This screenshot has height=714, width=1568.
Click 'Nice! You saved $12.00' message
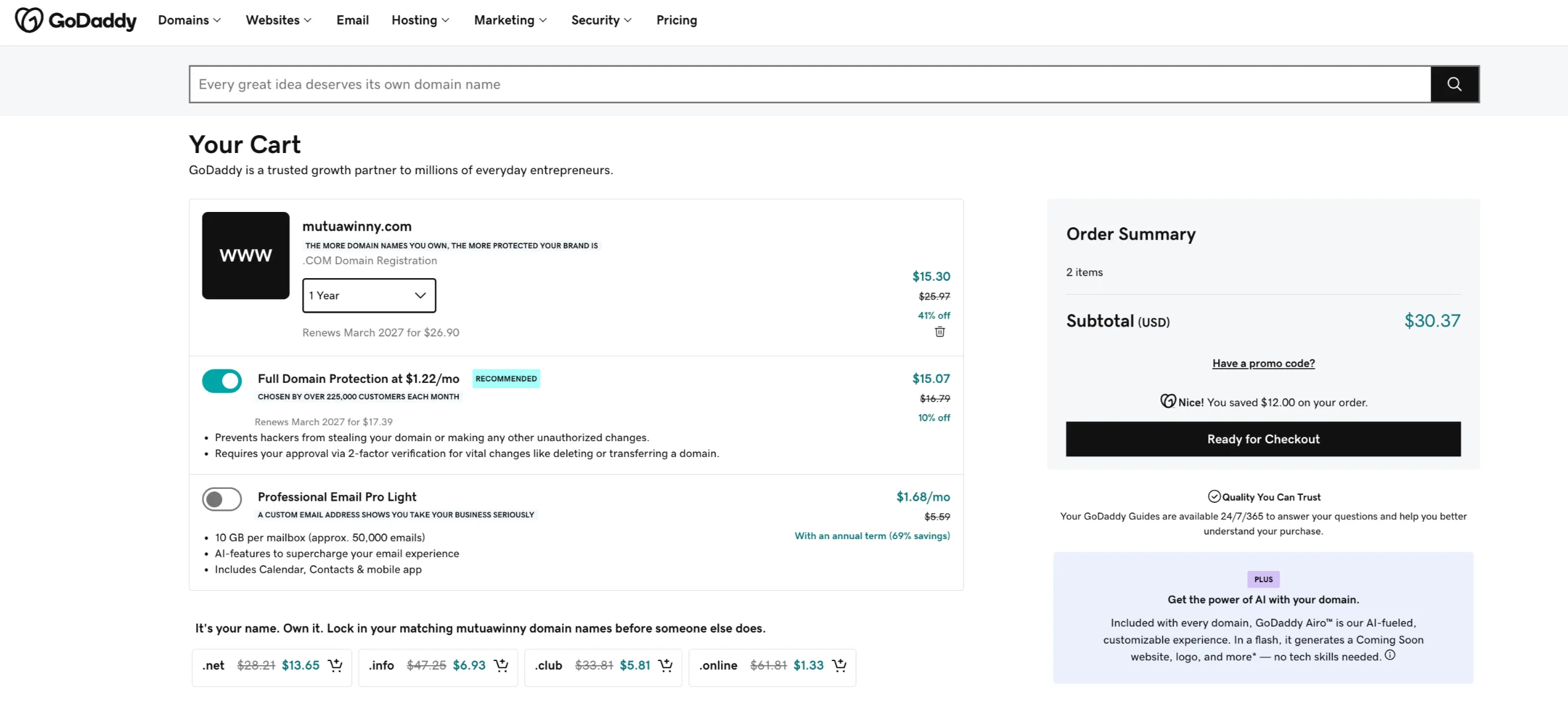pyautogui.click(x=1264, y=402)
